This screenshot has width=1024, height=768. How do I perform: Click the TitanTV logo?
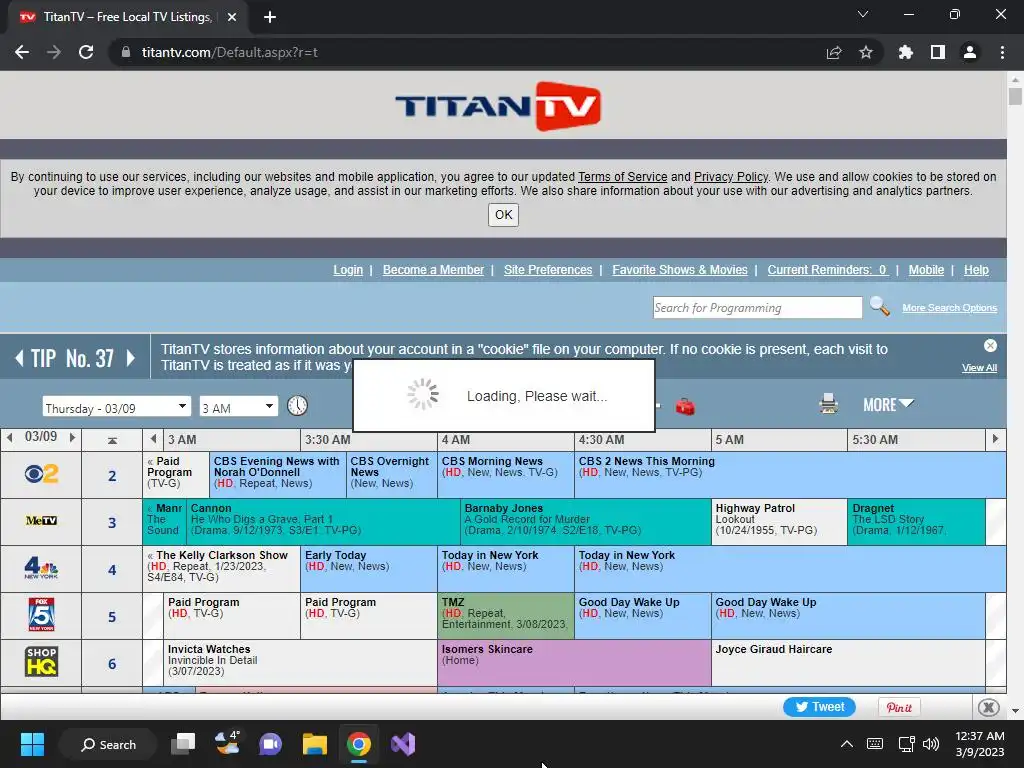(498, 106)
